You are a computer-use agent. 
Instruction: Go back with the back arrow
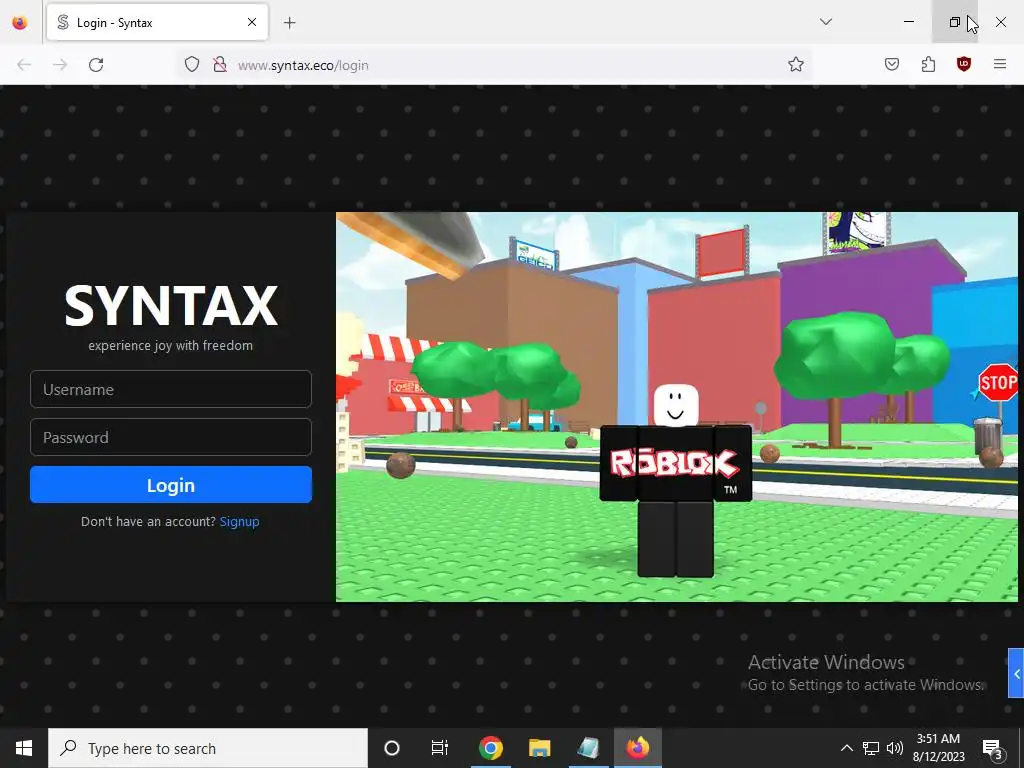(x=24, y=65)
